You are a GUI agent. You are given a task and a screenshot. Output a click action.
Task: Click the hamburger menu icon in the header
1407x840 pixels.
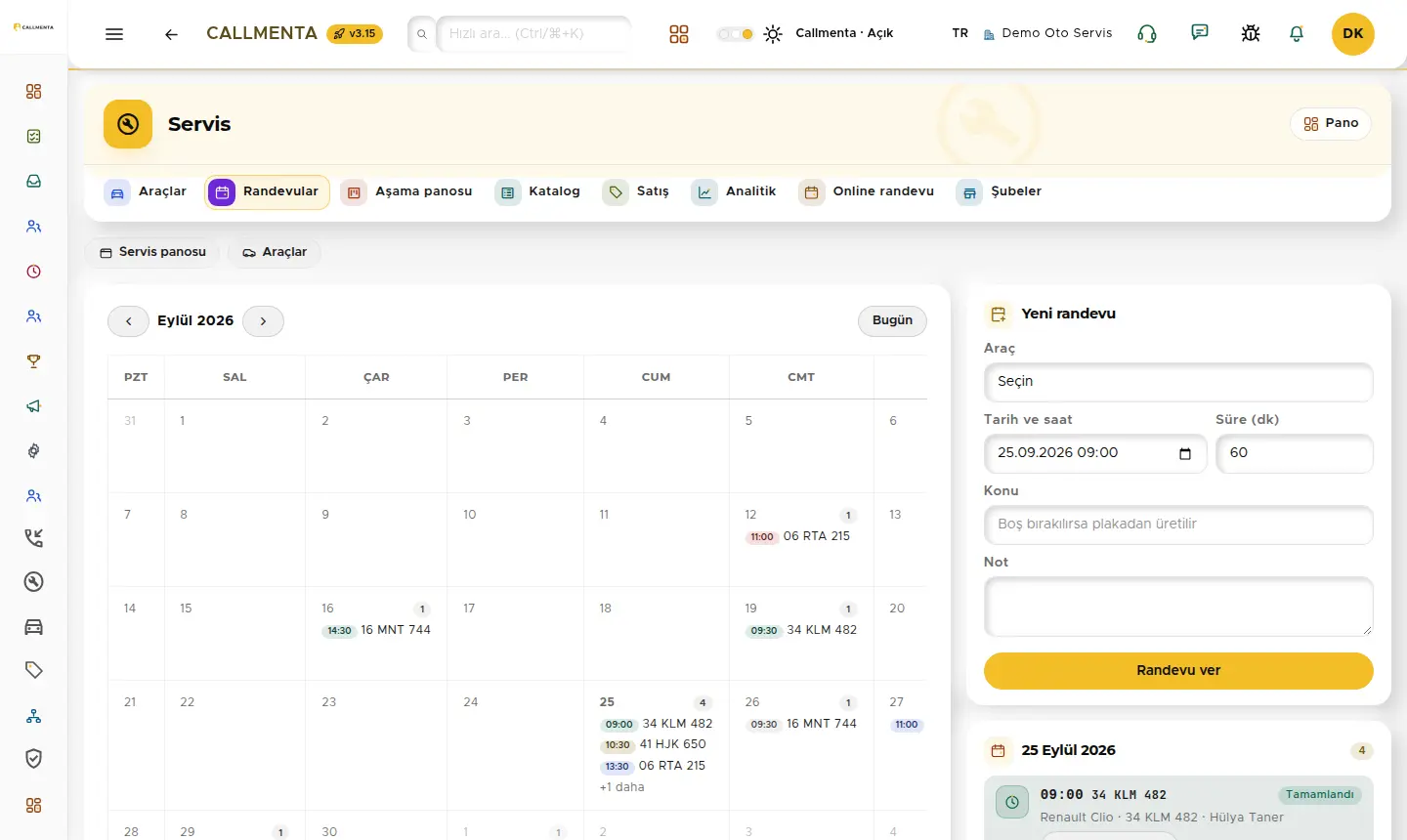click(114, 34)
